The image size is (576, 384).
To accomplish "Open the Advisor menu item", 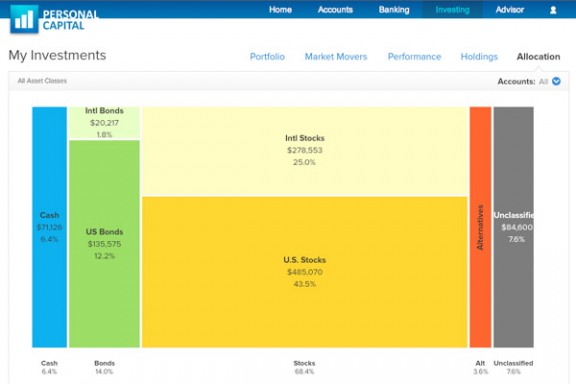I will tap(510, 10).
